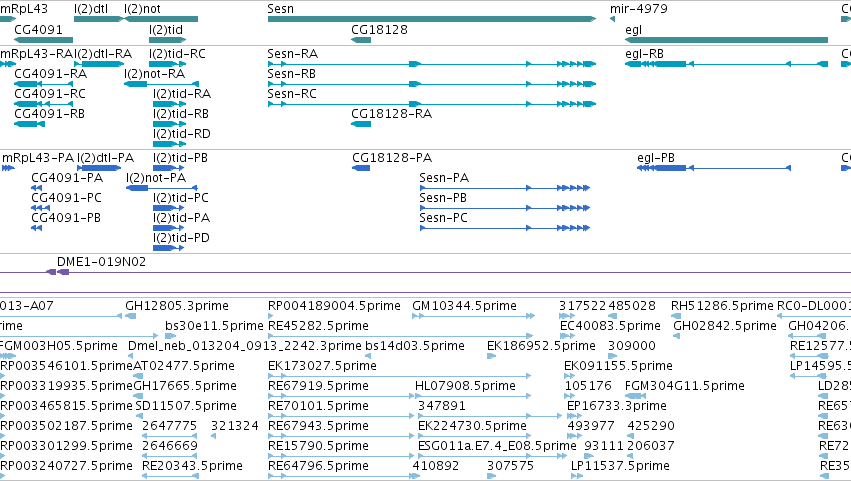Click the GH12805.3prime EST label
This screenshot has width=851, height=481.
[177, 306]
